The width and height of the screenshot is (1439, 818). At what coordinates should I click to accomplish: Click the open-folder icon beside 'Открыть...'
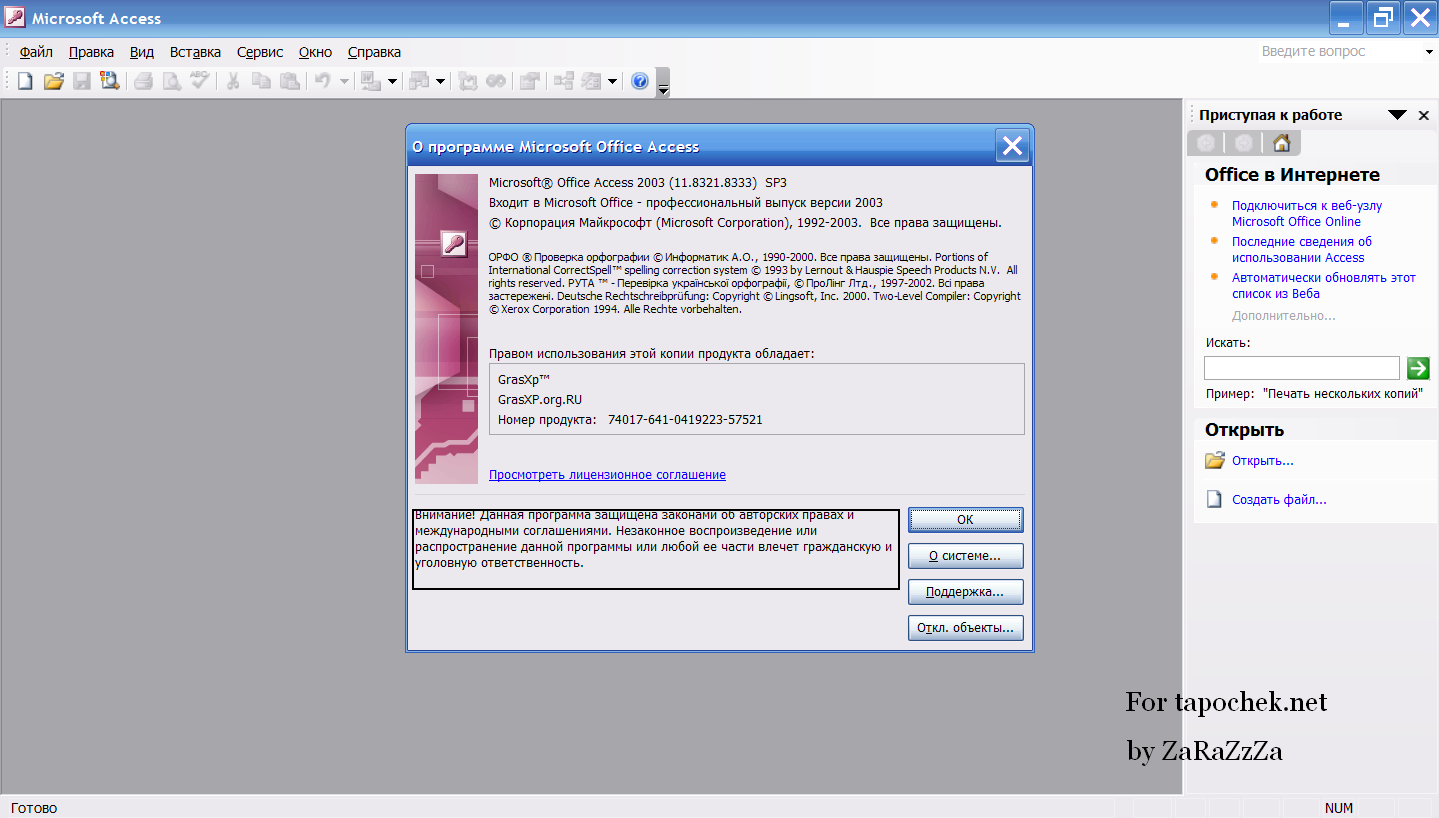1215,461
